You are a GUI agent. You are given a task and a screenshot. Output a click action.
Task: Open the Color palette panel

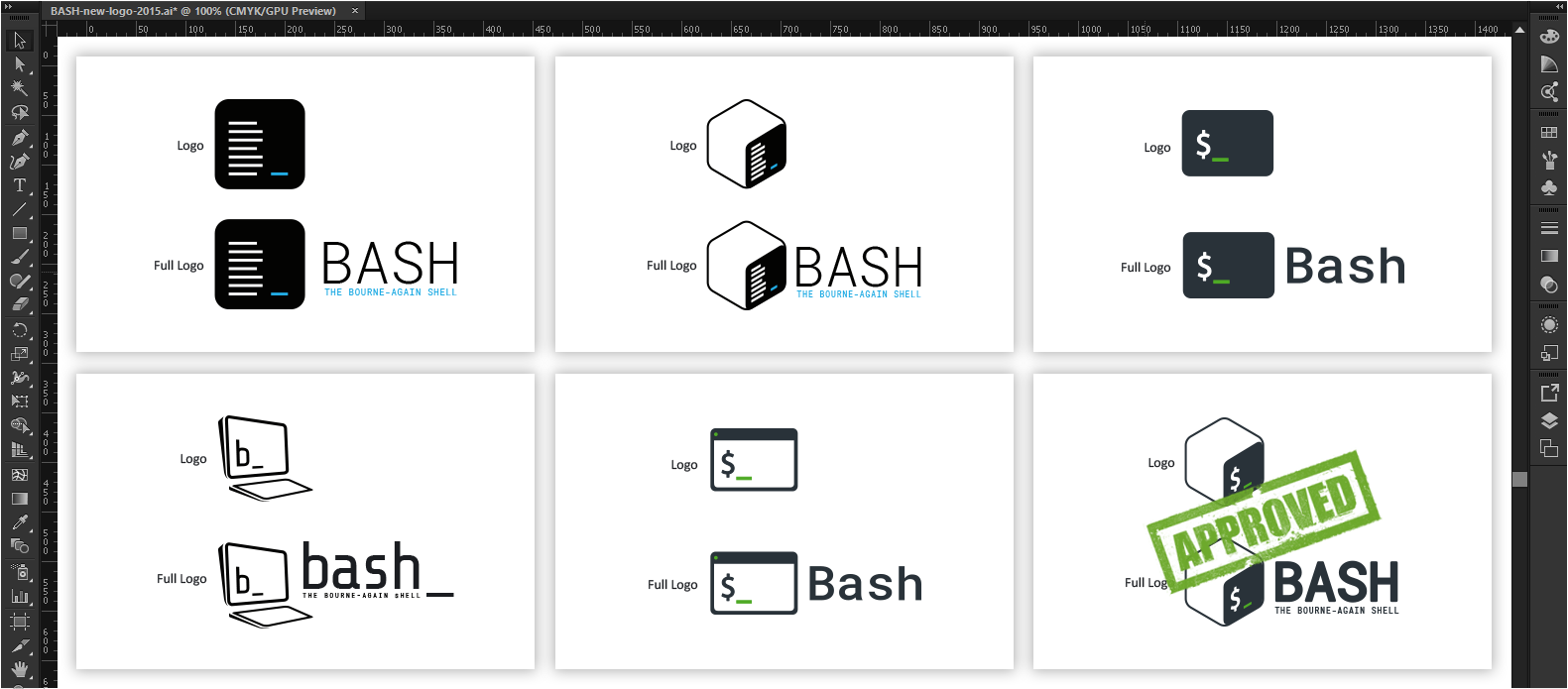coord(1549,37)
